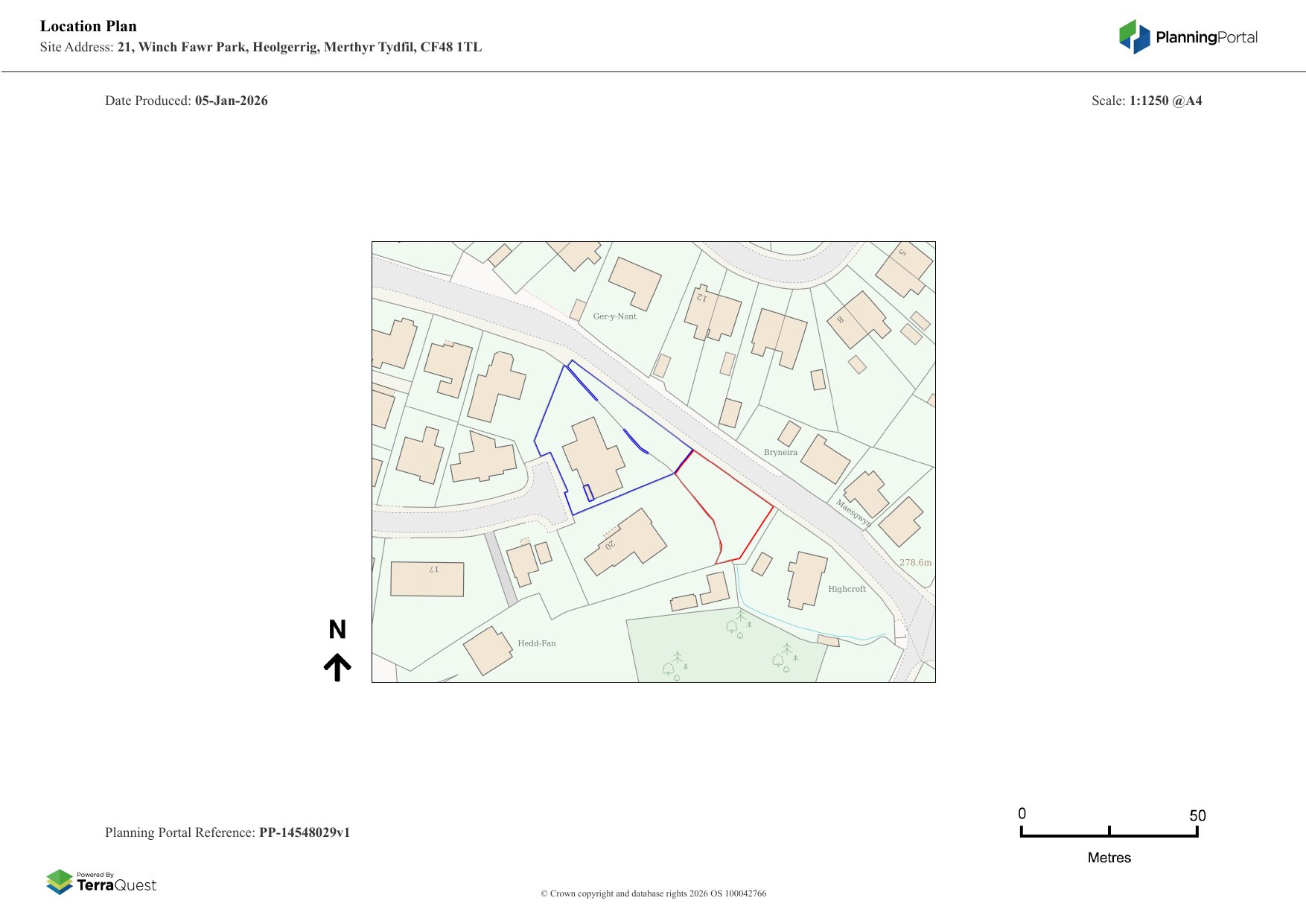Viewport: 1306px width, 924px height.
Task: Click the Maesgwyn label on the map
Action: [853, 513]
